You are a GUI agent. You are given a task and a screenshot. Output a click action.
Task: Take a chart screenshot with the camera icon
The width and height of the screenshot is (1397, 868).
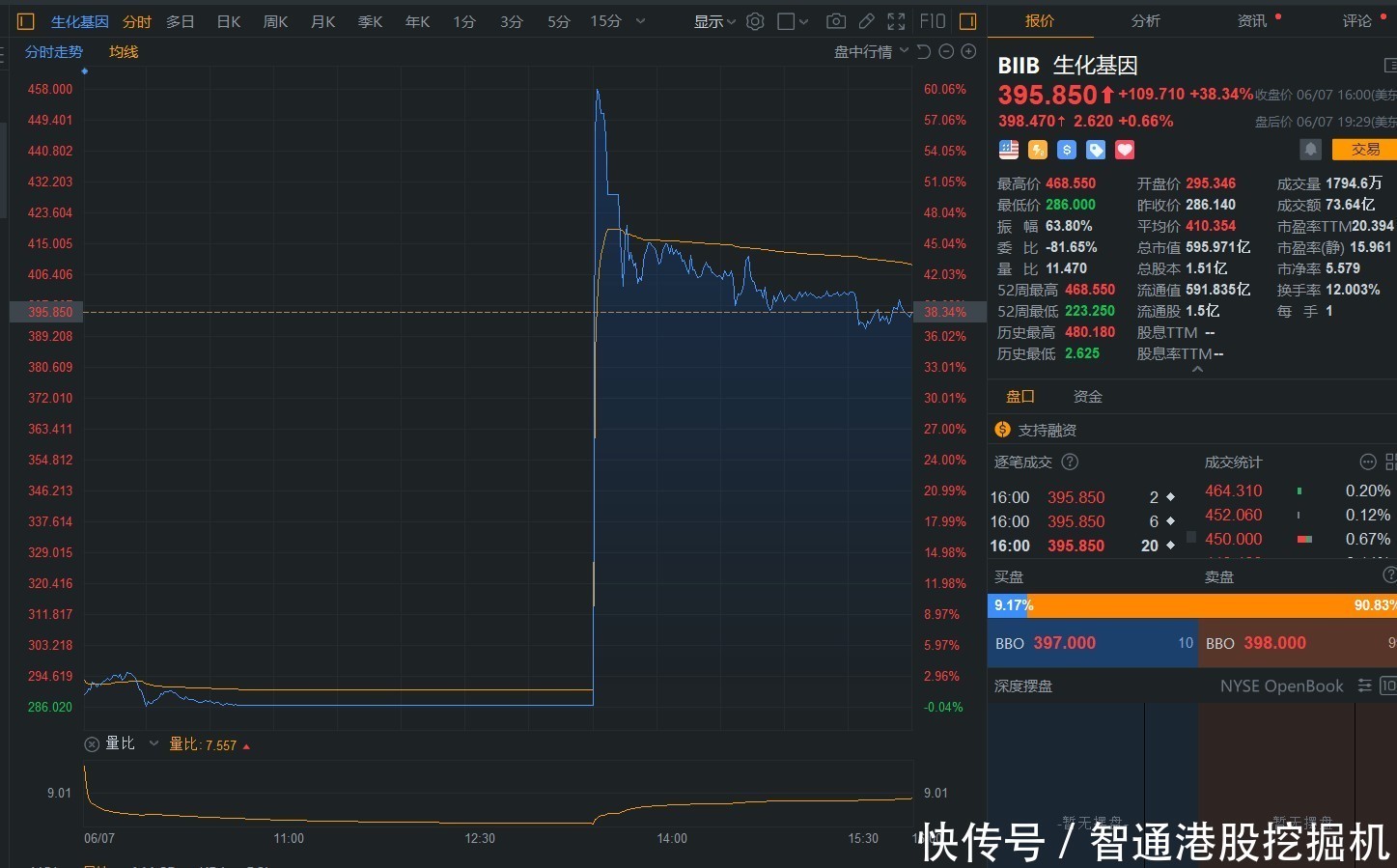coord(836,21)
